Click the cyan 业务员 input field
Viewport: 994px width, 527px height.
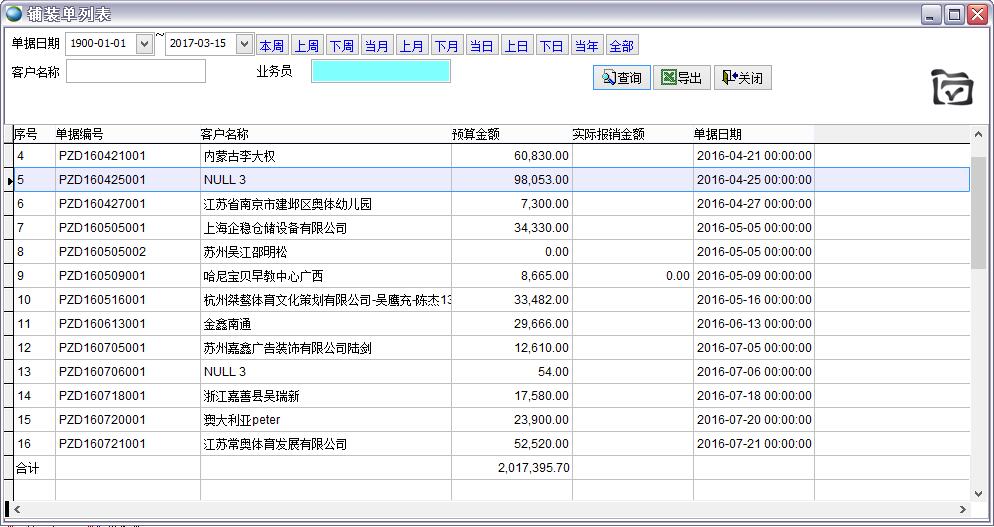click(x=380, y=71)
